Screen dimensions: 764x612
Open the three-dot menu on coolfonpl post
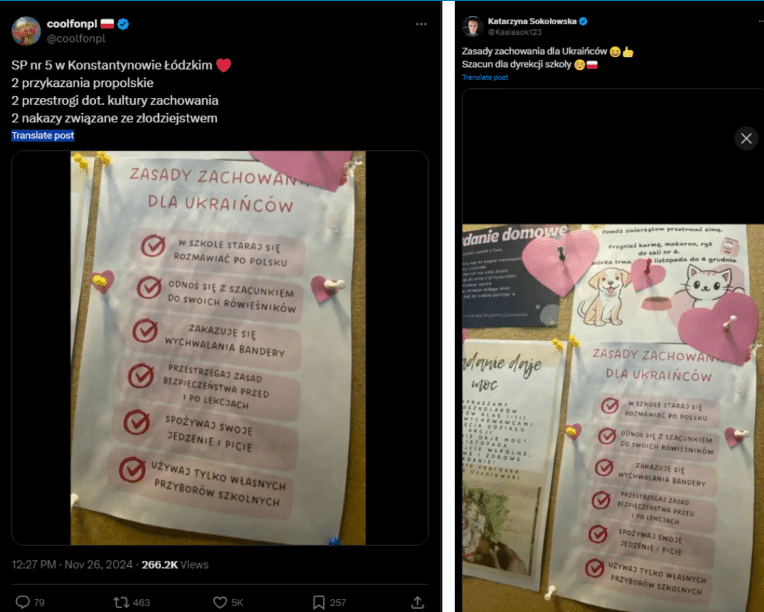(421, 24)
